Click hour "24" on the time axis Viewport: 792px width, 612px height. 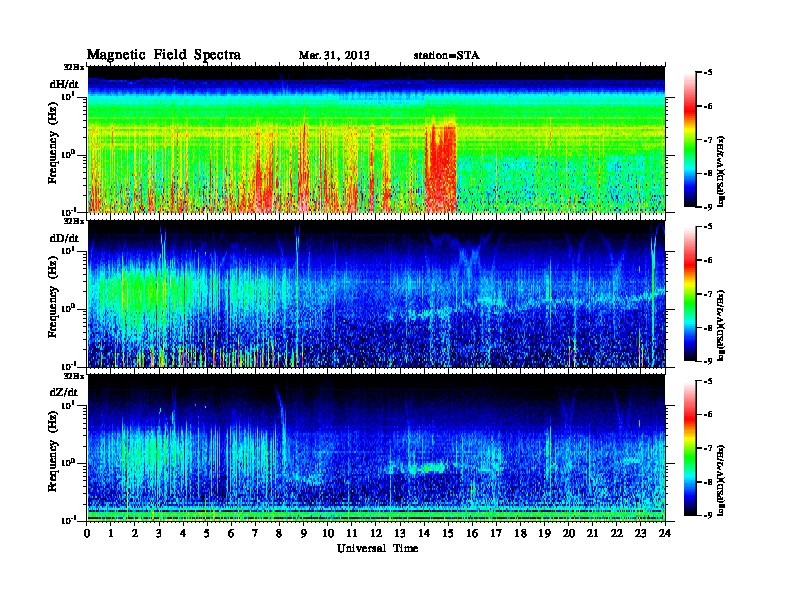665,533
